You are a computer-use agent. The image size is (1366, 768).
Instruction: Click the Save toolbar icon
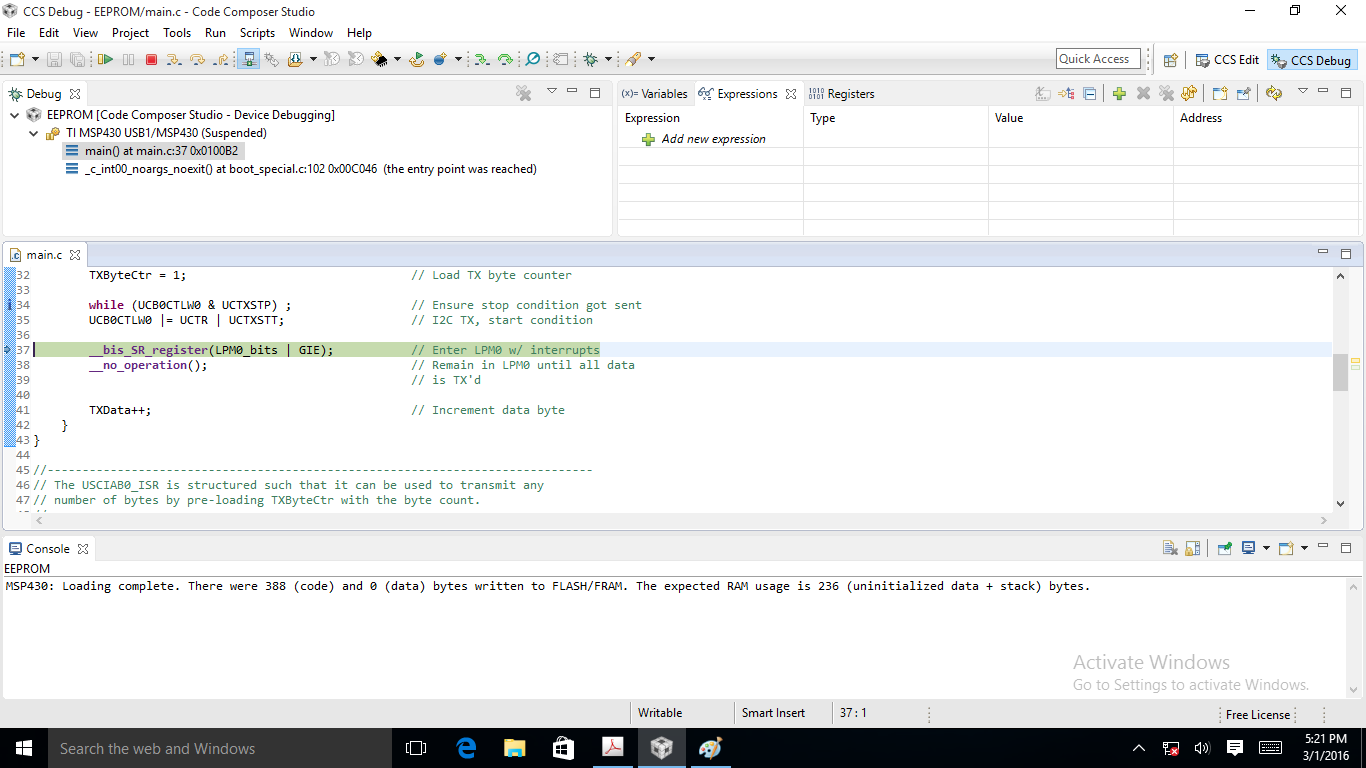click(x=54, y=60)
